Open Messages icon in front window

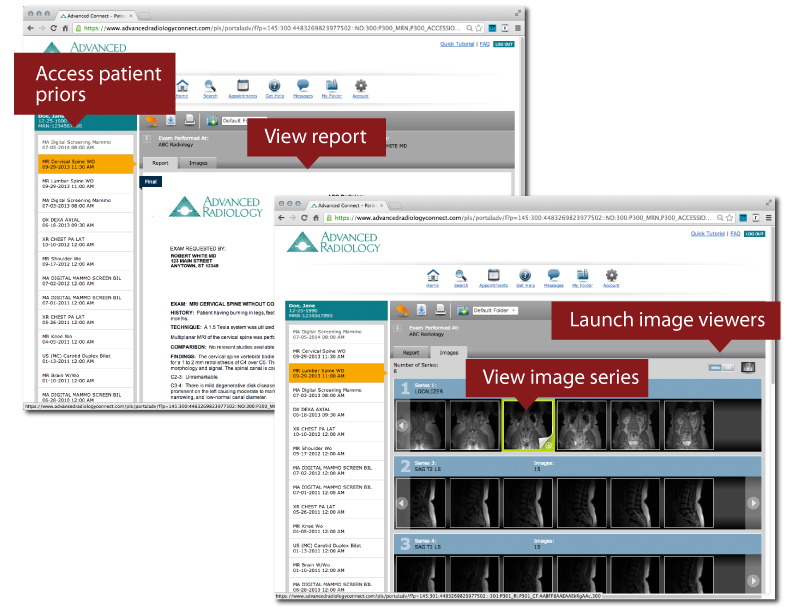[554, 276]
